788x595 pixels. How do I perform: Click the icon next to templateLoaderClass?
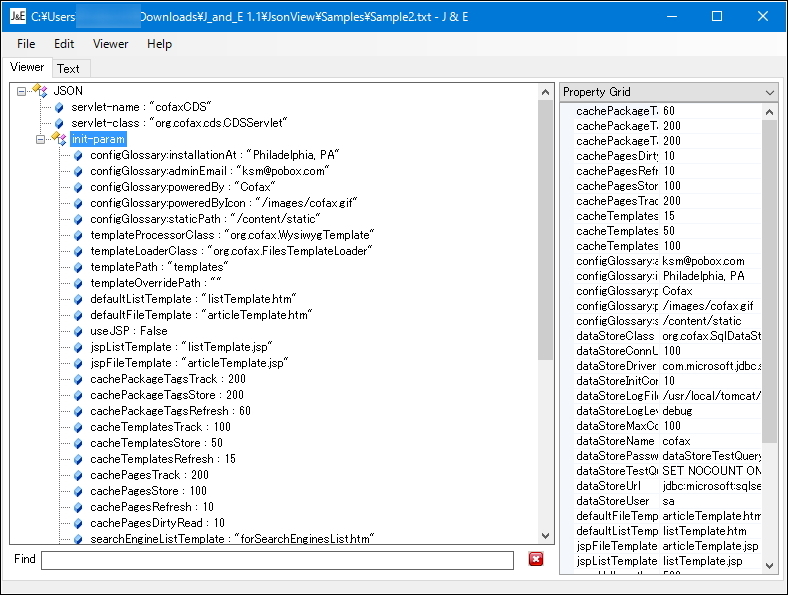78,251
